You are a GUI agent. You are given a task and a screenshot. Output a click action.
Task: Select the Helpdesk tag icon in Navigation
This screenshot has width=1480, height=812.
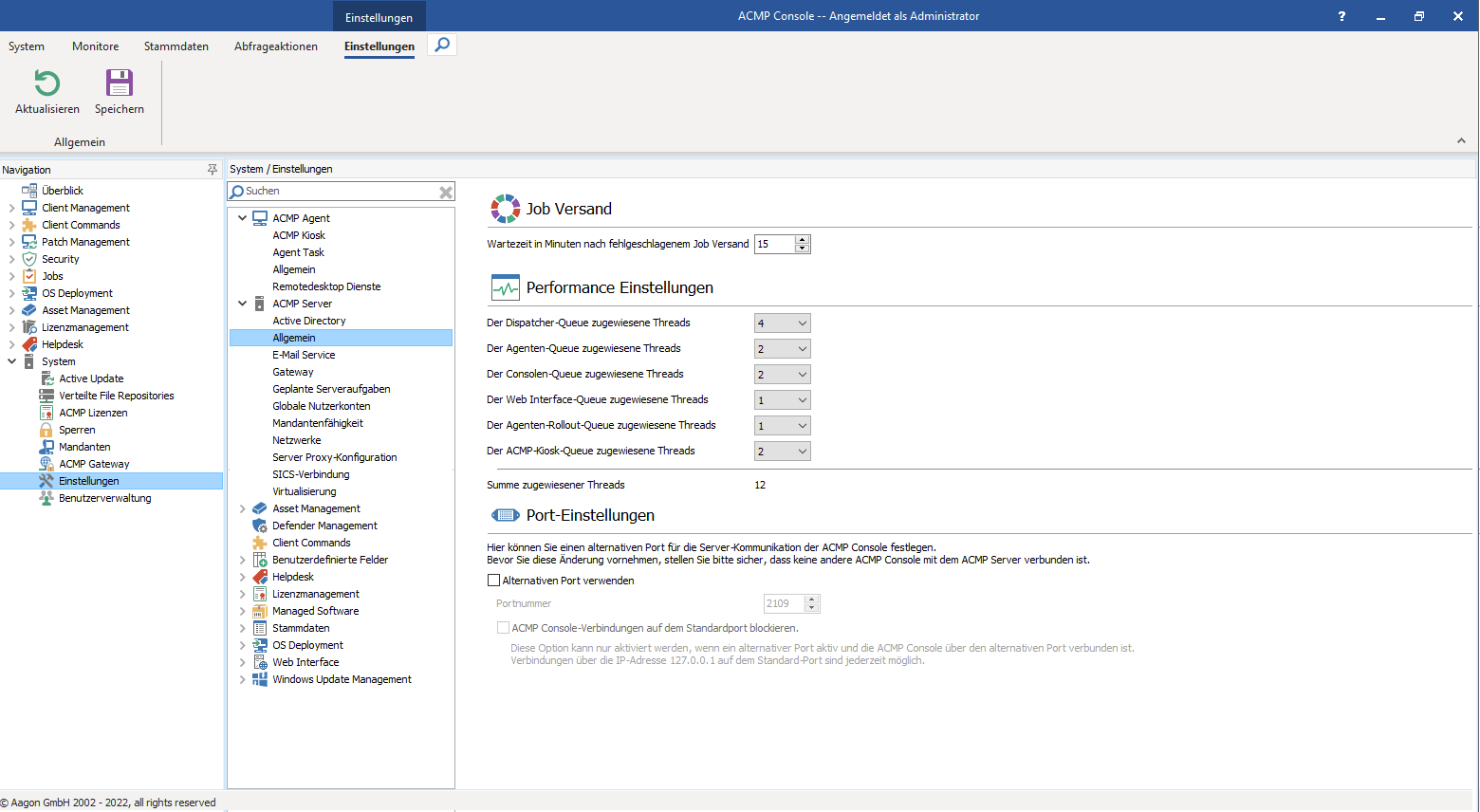tap(29, 344)
